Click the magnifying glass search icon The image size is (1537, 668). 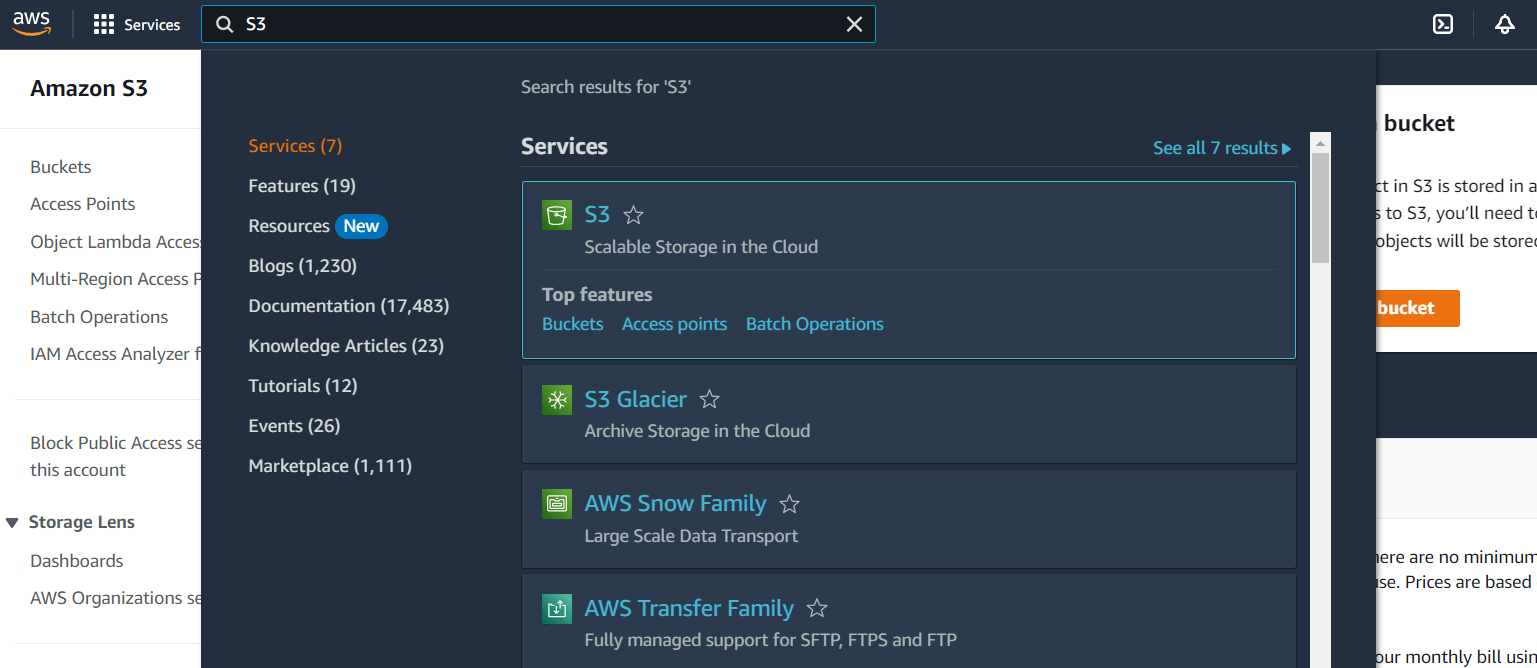[x=224, y=24]
